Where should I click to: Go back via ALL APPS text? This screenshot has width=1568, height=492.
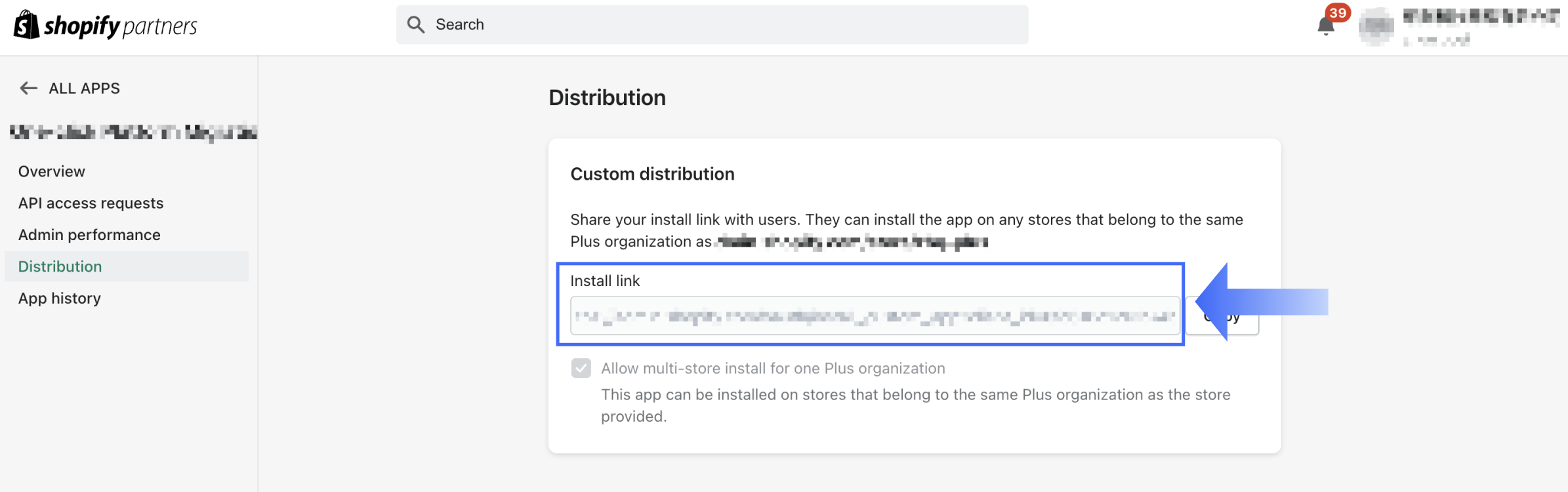tap(84, 89)
